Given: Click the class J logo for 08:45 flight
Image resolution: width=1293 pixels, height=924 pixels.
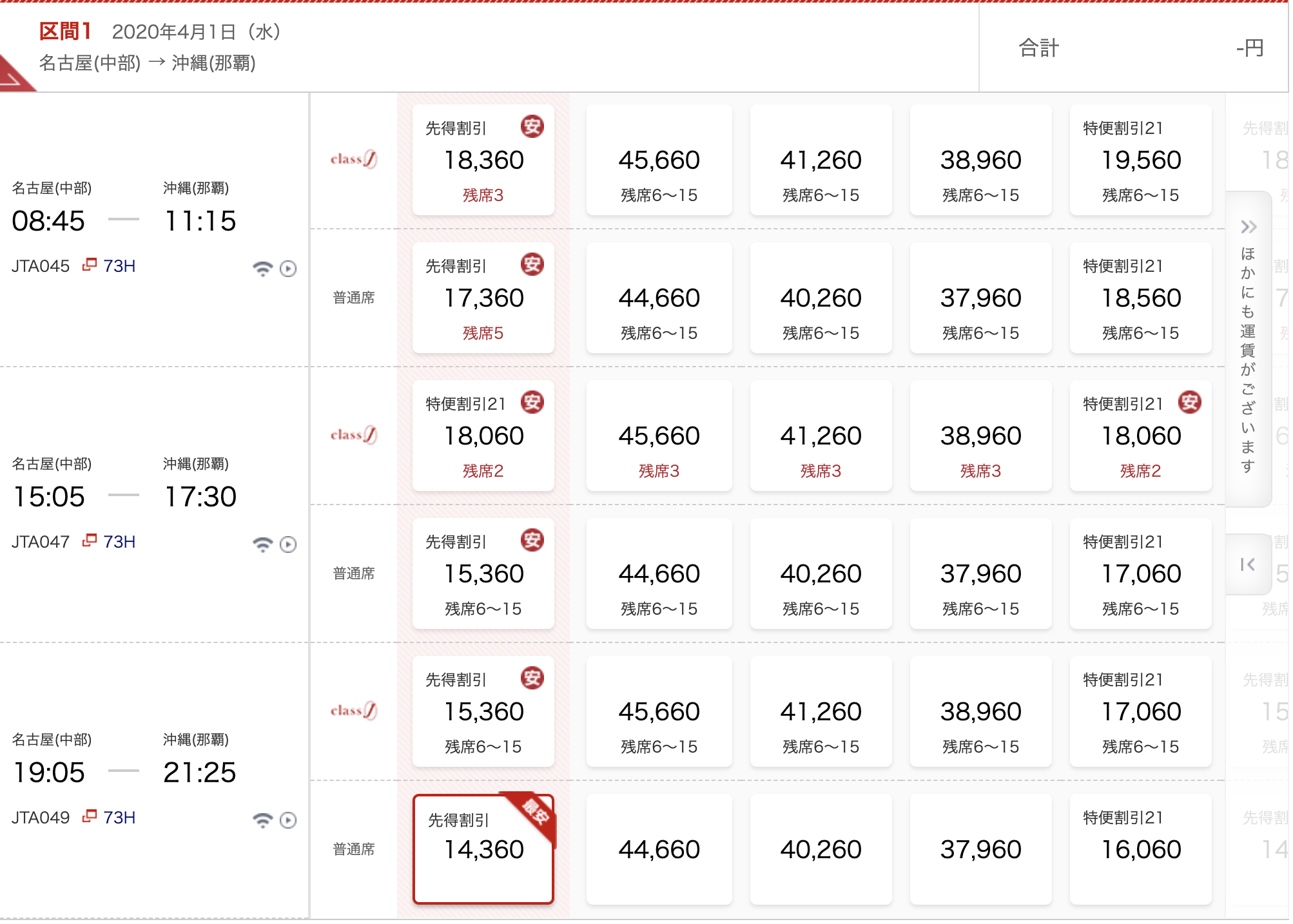Looking at the screenshot, I should pos(353,159).
